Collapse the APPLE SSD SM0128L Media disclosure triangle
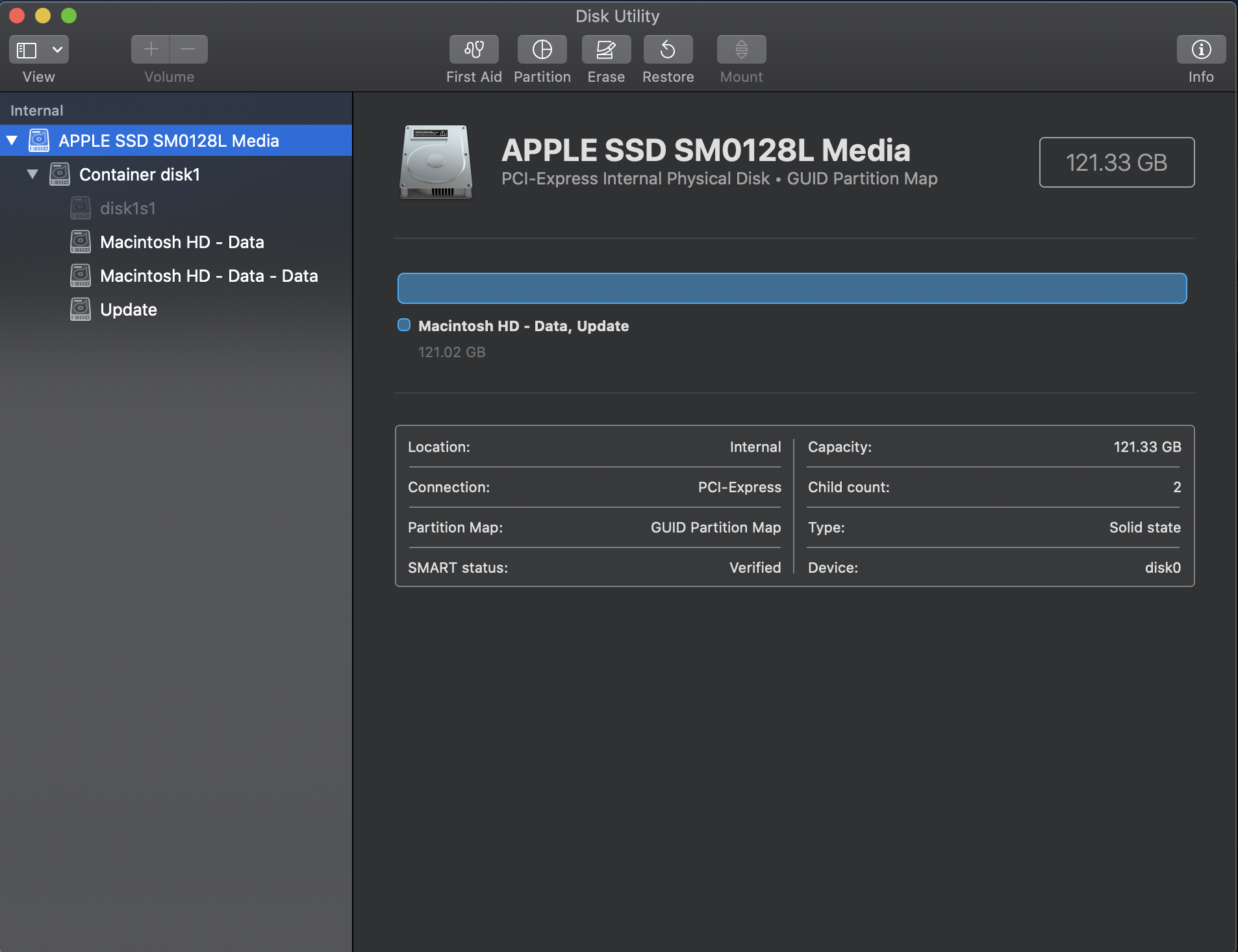Viewport: 1238px width, 952px height. (x=11, y=140)
